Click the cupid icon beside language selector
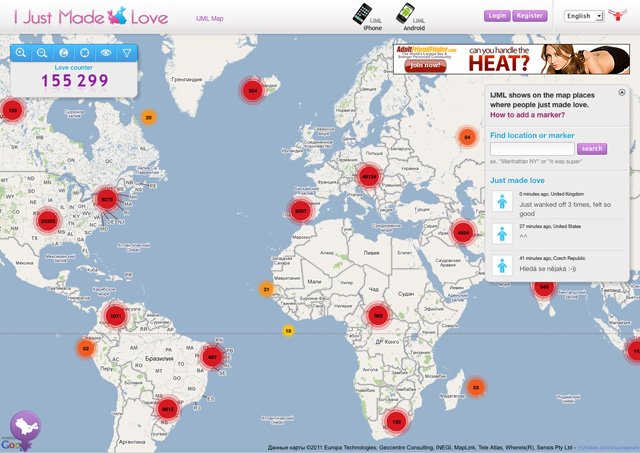This screenshot has height=453, width=640. click(618, 16)
